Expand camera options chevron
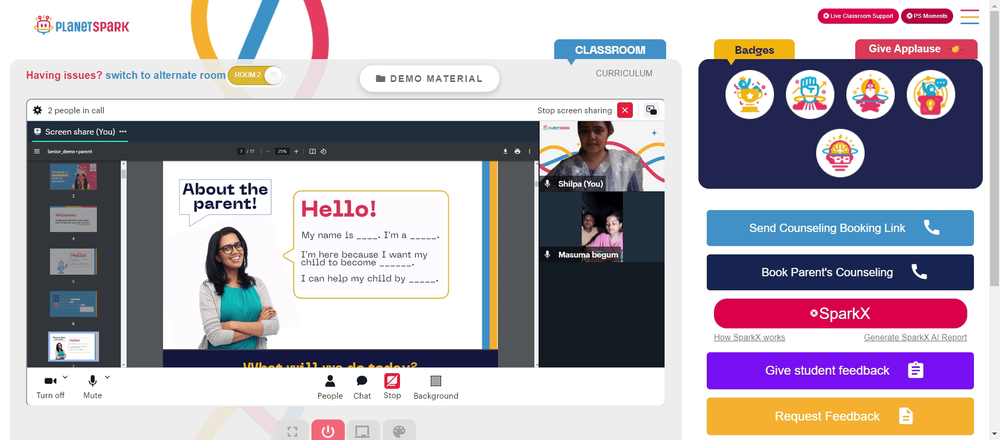This screenshot has height=440, width=1000. tap(65, 377)
